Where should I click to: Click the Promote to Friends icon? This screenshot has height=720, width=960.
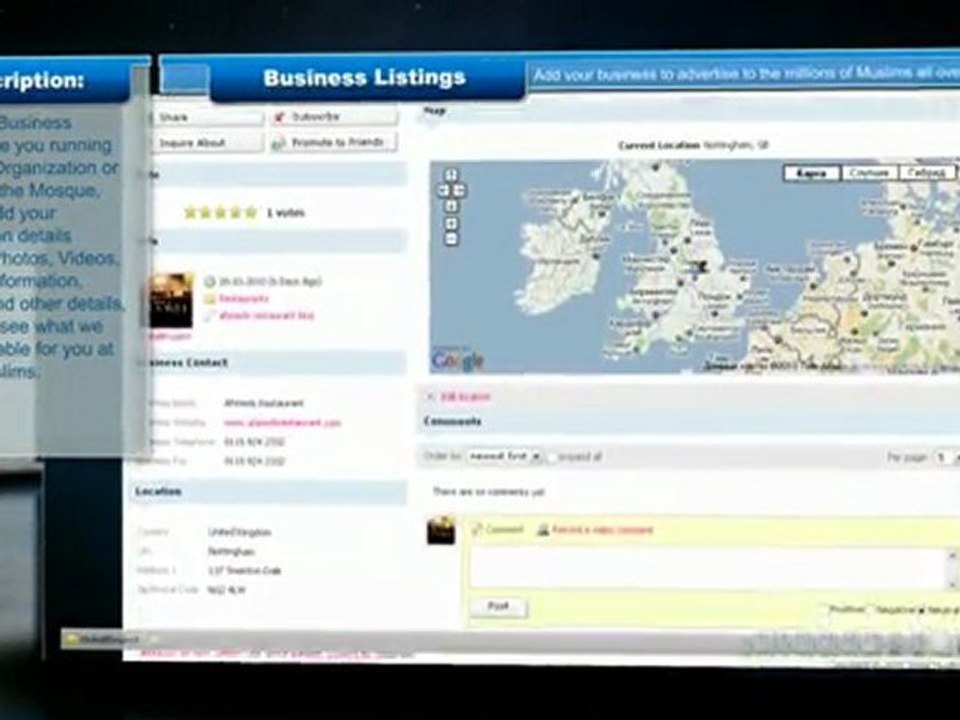(279, 143)
